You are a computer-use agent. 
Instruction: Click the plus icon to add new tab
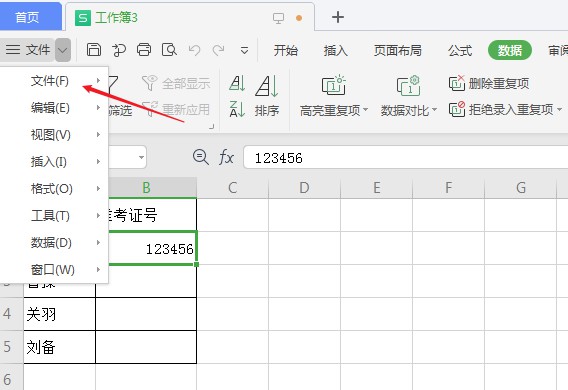[338, 17]
